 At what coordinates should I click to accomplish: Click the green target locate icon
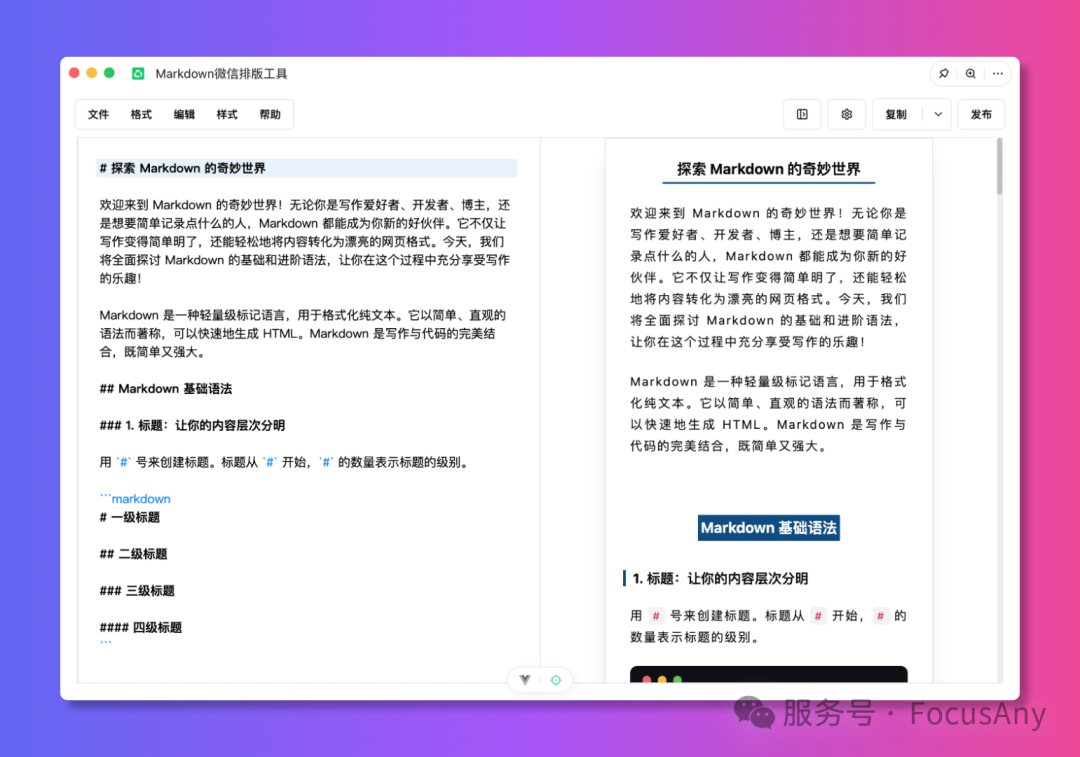point(556,680)
